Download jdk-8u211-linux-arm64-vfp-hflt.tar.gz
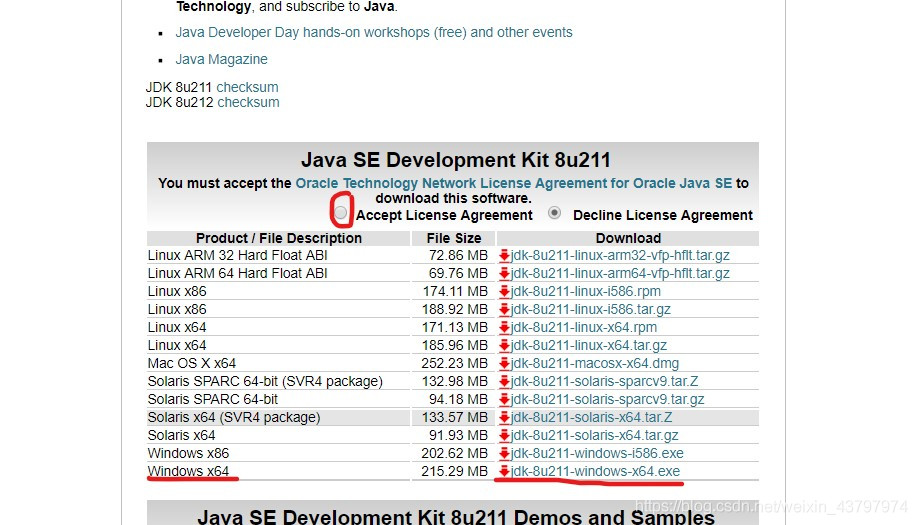Image resolution: width=917 pixels, height=525 pixels. coord(620,274)
